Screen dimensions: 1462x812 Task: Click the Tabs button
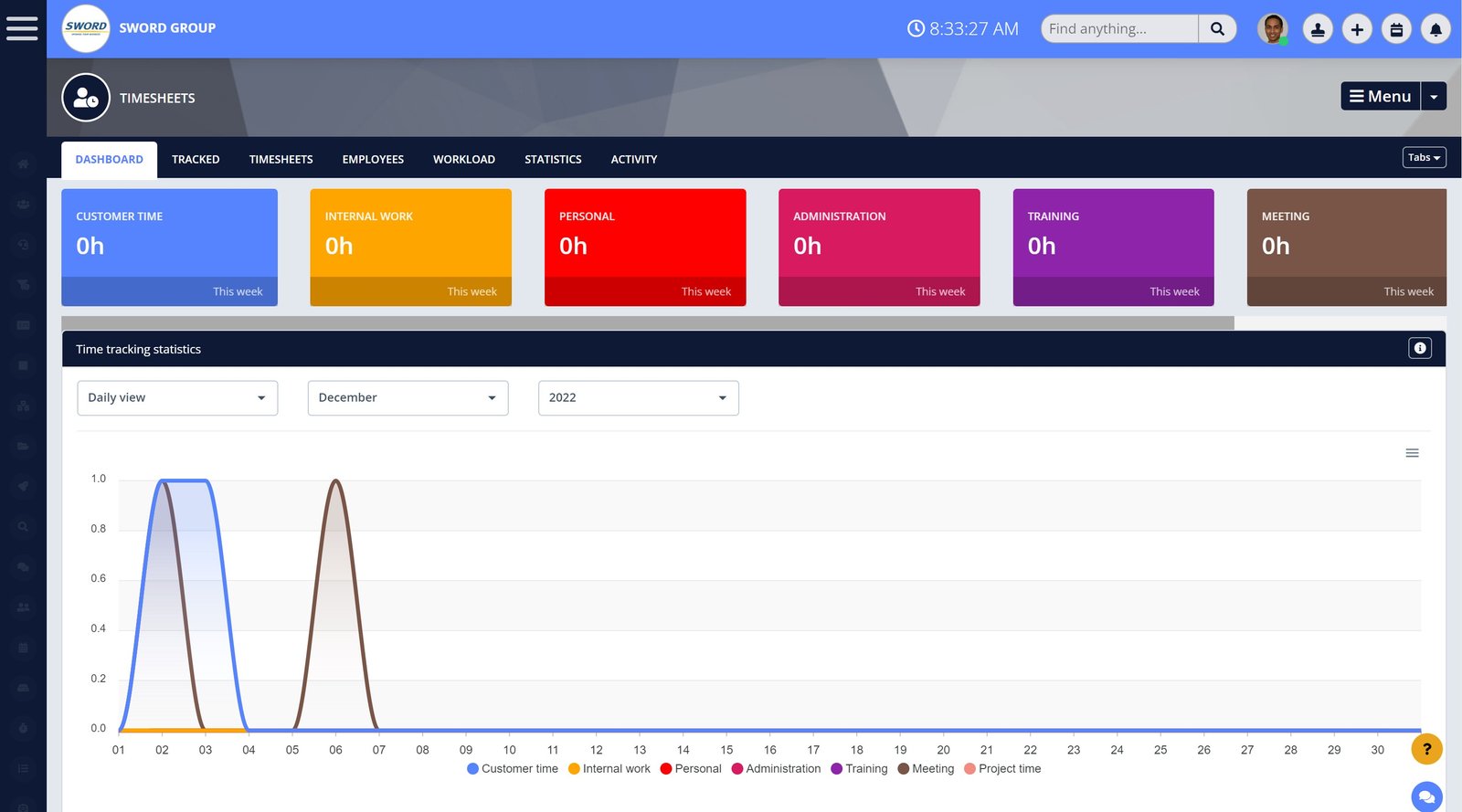(1424, 158)
